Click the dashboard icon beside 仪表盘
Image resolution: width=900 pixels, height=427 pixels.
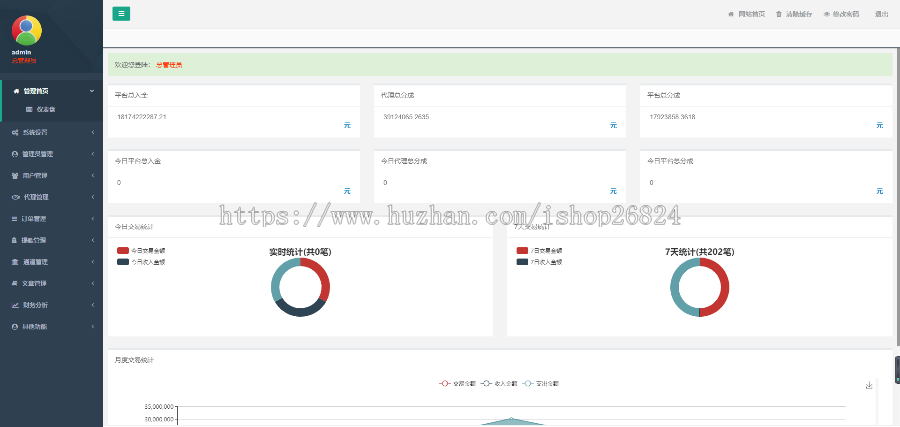[x=29, y=109]
